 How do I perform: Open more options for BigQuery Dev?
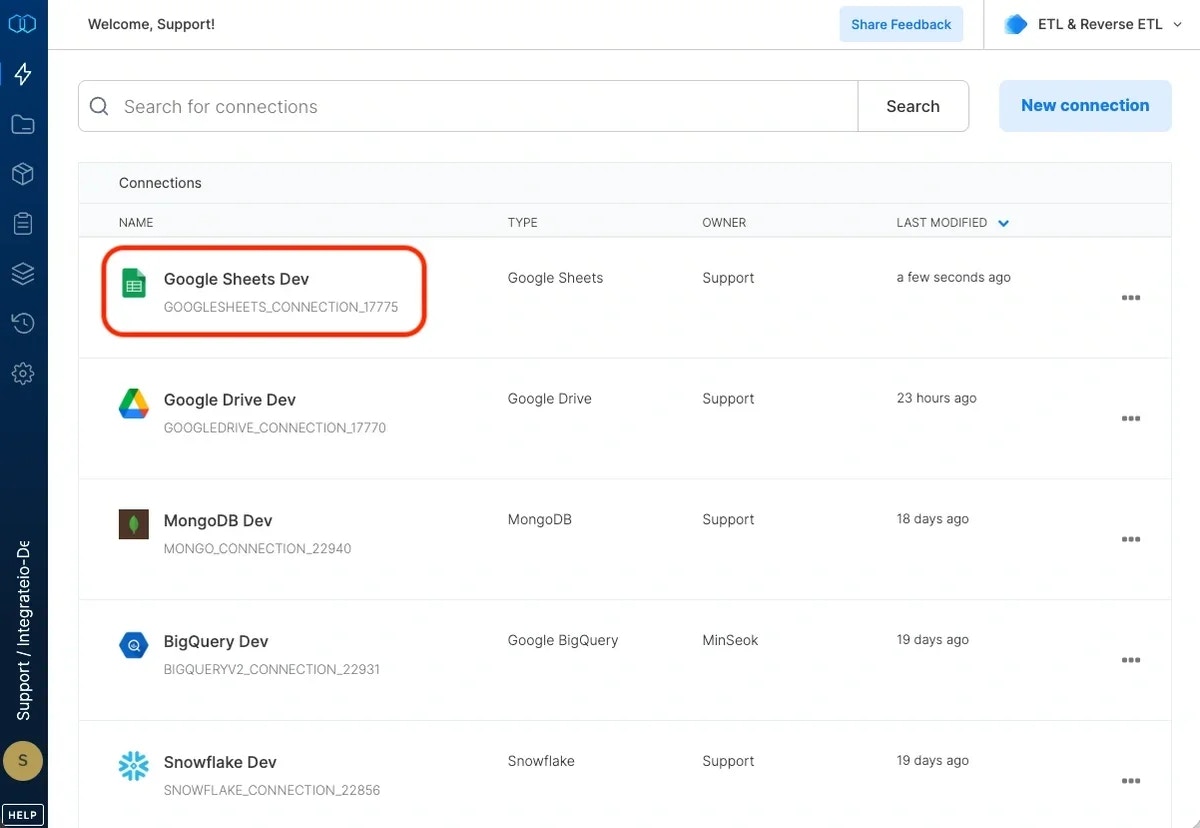click(1131, 660)
